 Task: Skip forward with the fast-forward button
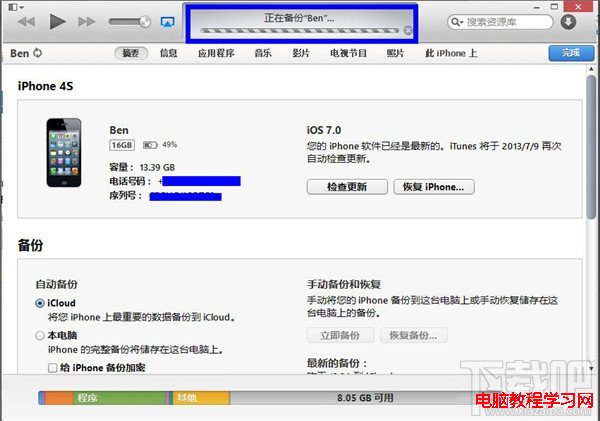tap(86, 22)
